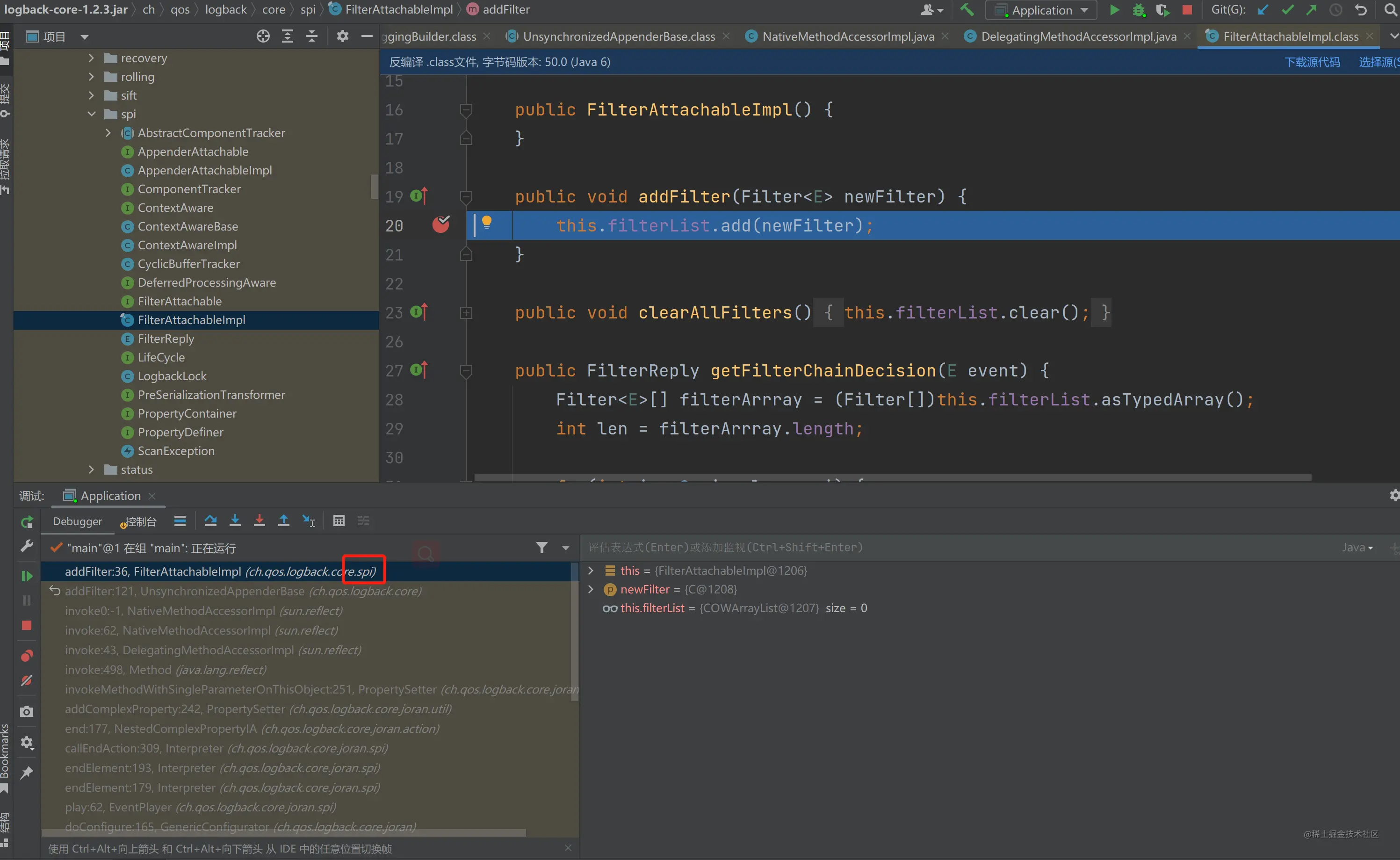
Task: Select the Debugger tab
Action: pos(77,521)
